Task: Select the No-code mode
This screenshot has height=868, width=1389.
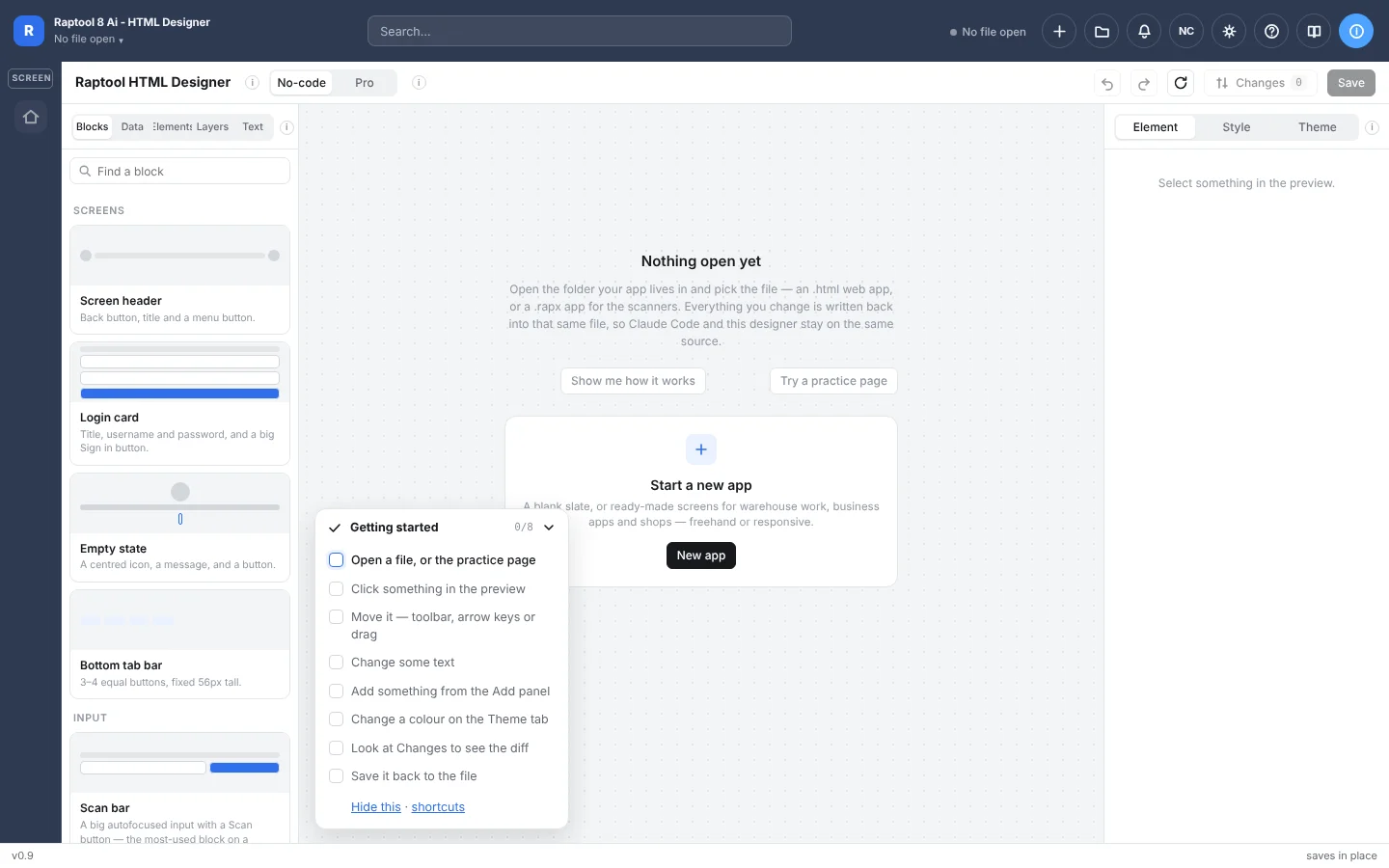Action: coord(301,83)
